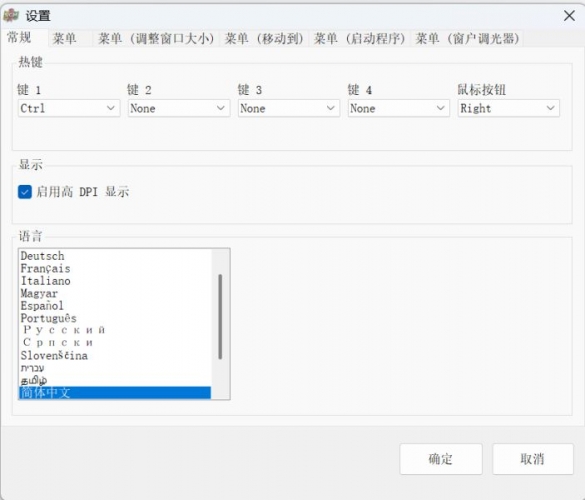585x500 pixels.
Task: Select Magyar language
Action: pos(115,293)
